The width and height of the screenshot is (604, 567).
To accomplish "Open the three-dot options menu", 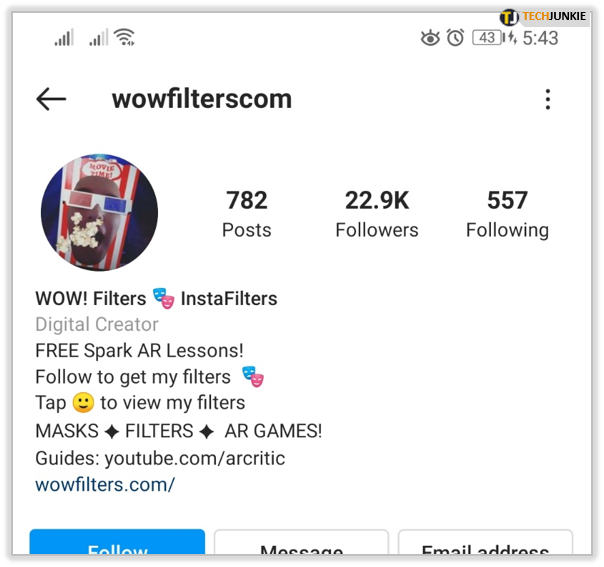I will pyautogui.click(x=547, y=99).
